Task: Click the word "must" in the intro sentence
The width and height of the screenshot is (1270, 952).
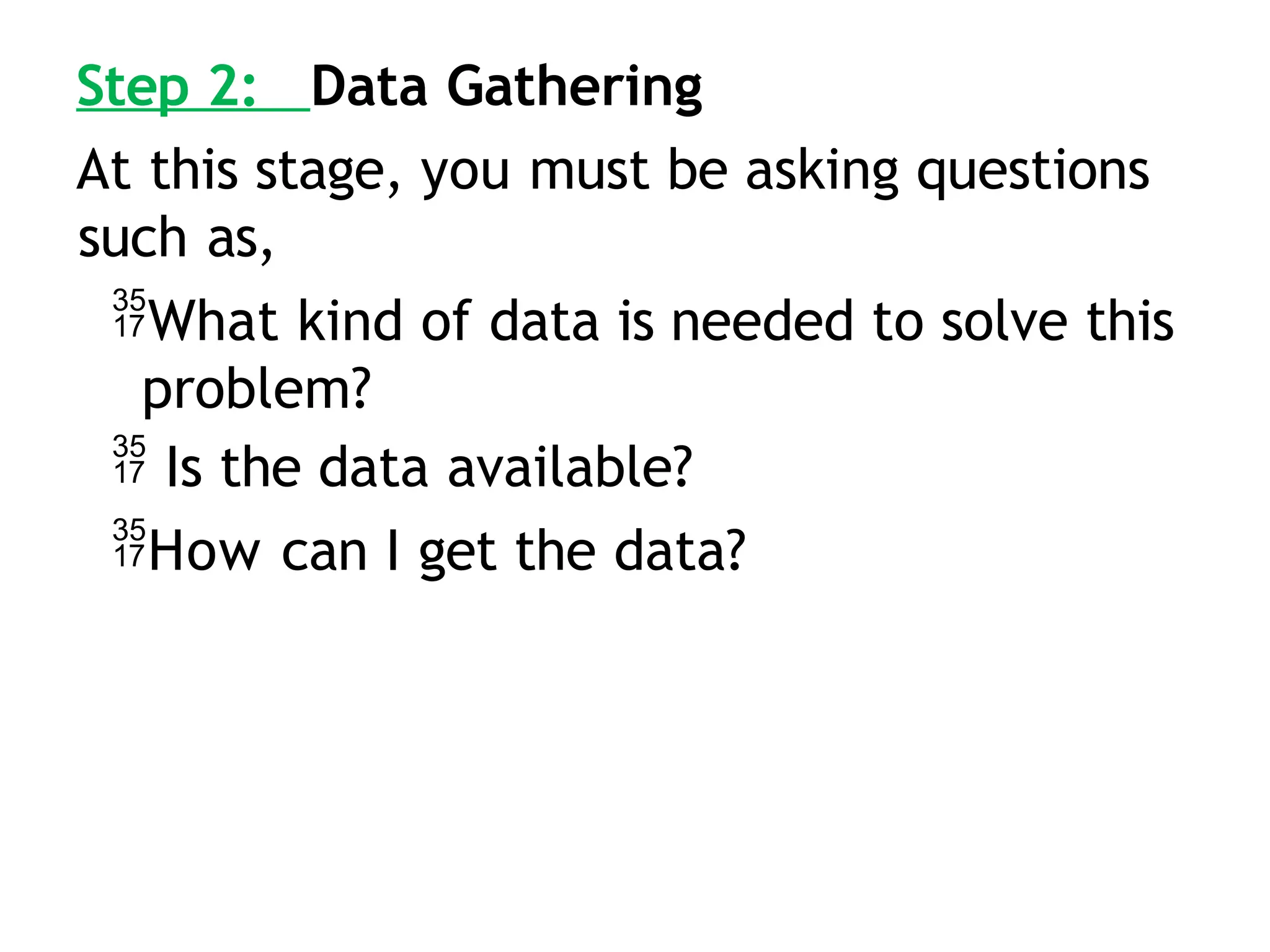Action: (x=589, y=172)
